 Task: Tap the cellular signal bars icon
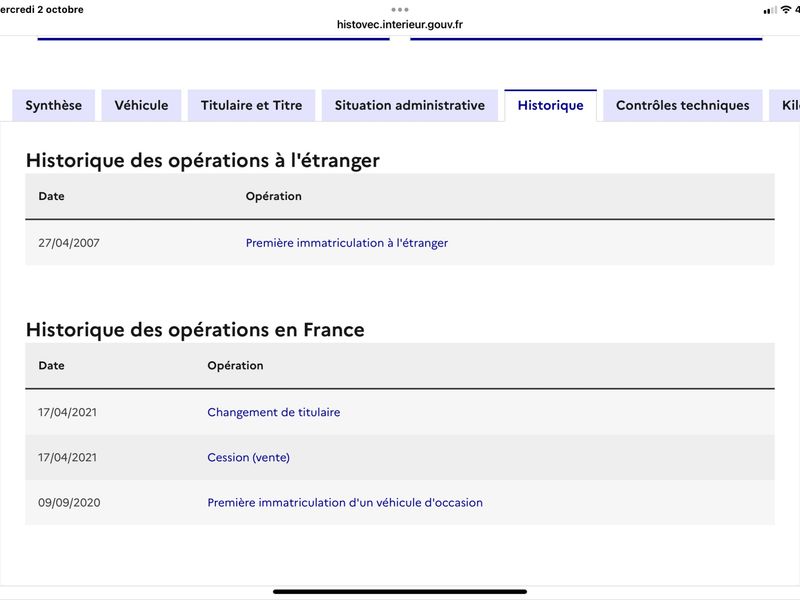(770, 10)
